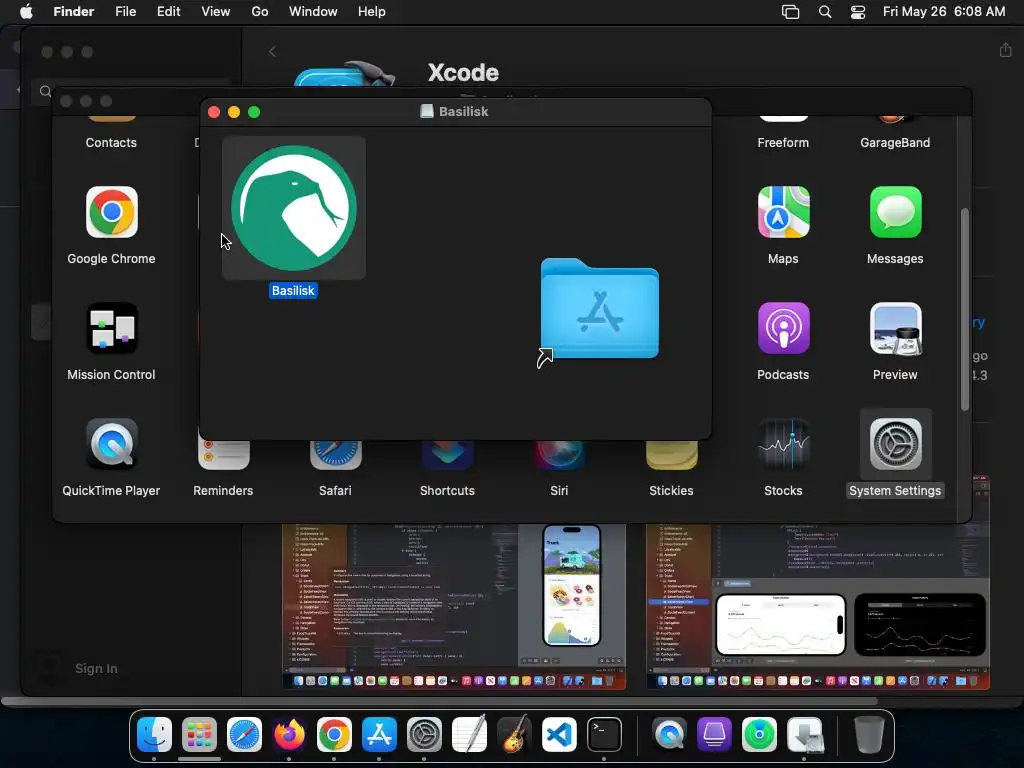Open the Go menu
The image size is (1024, 768).
260,12
